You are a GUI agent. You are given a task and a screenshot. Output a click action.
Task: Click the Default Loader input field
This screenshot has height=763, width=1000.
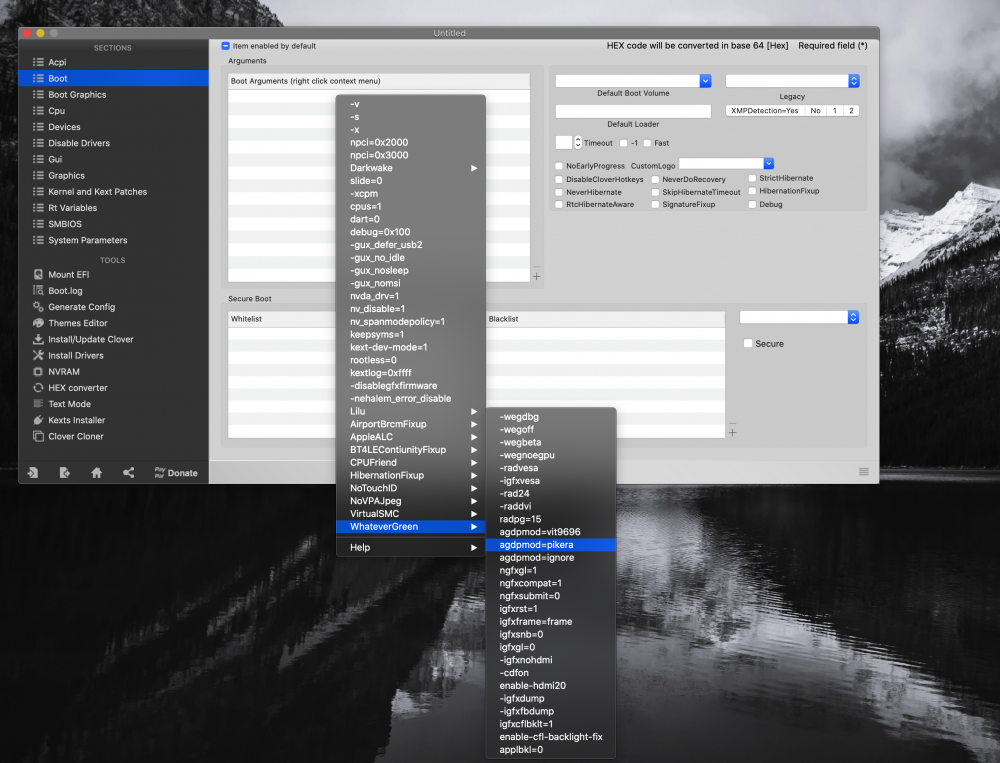(633, 112)
